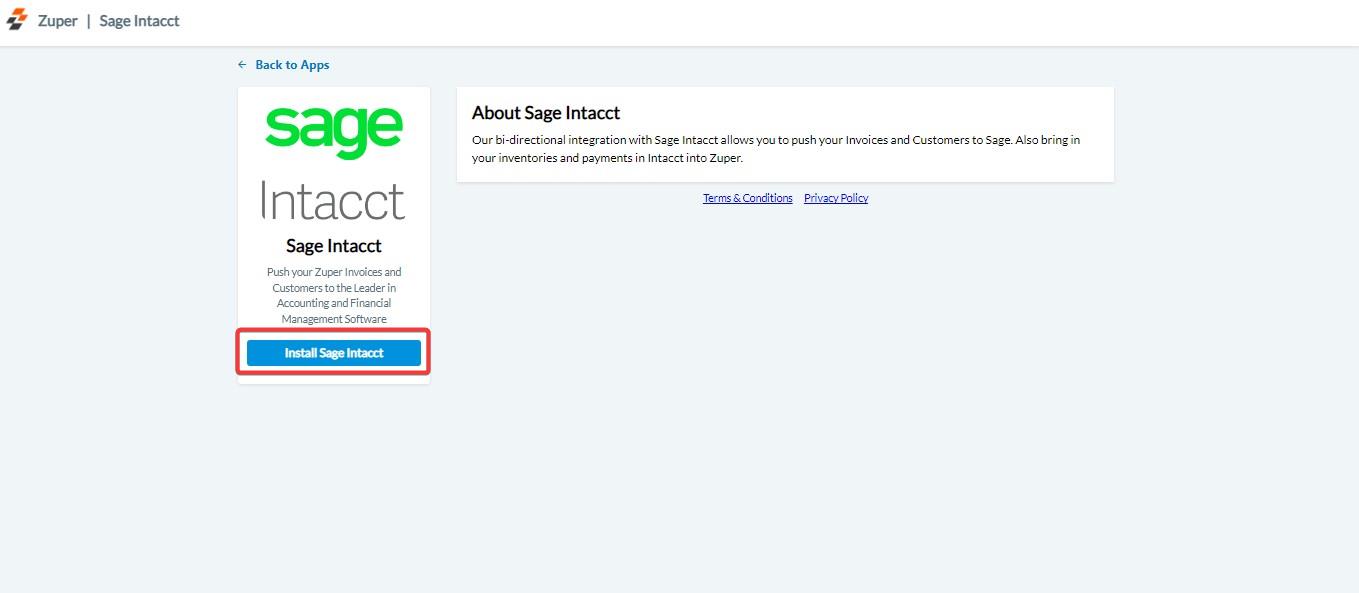Click the header bar at the top
1359x593 pixels.
pos(679,20)
